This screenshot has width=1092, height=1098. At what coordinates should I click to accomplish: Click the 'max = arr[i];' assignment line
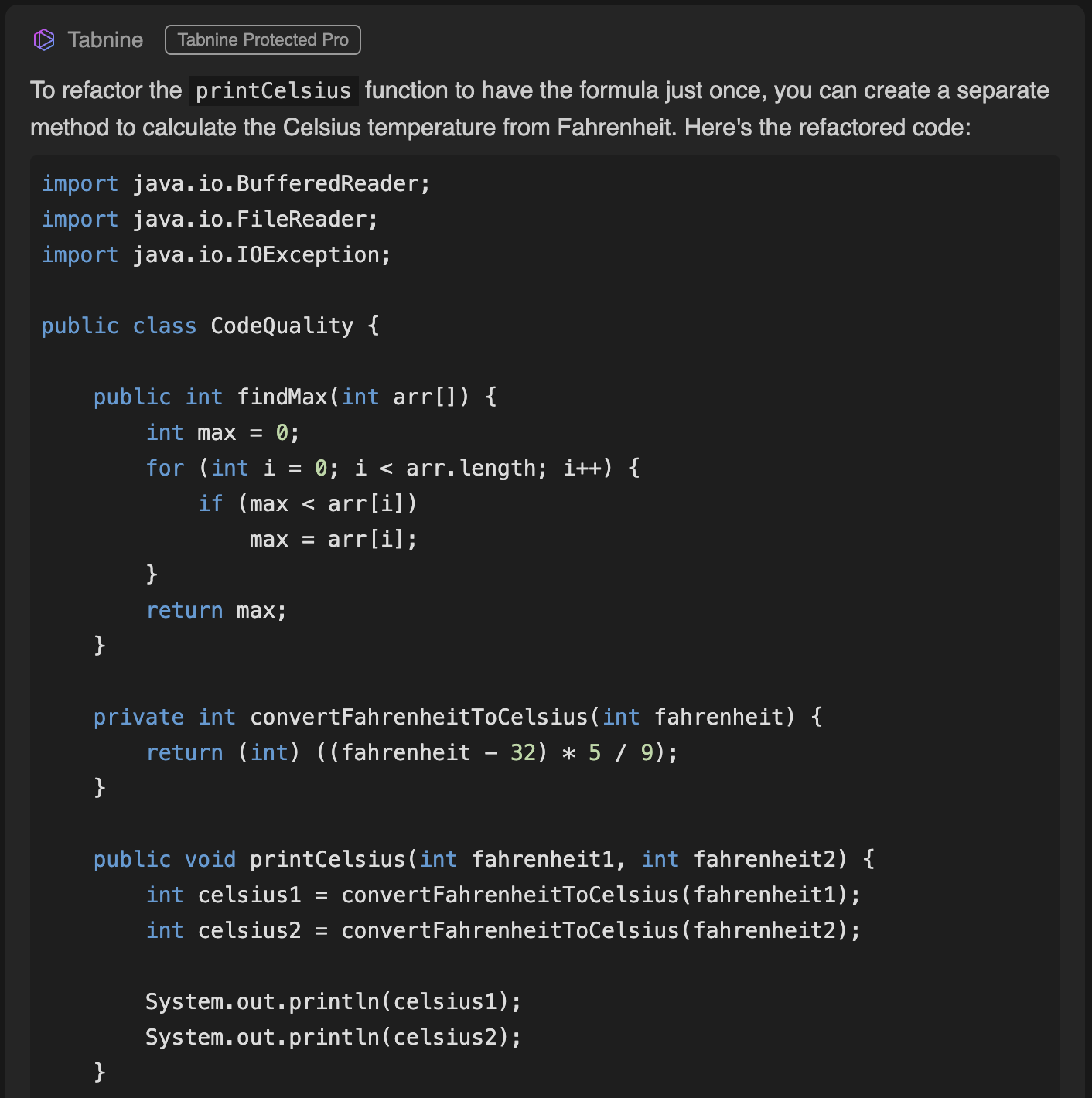[333, 539]
